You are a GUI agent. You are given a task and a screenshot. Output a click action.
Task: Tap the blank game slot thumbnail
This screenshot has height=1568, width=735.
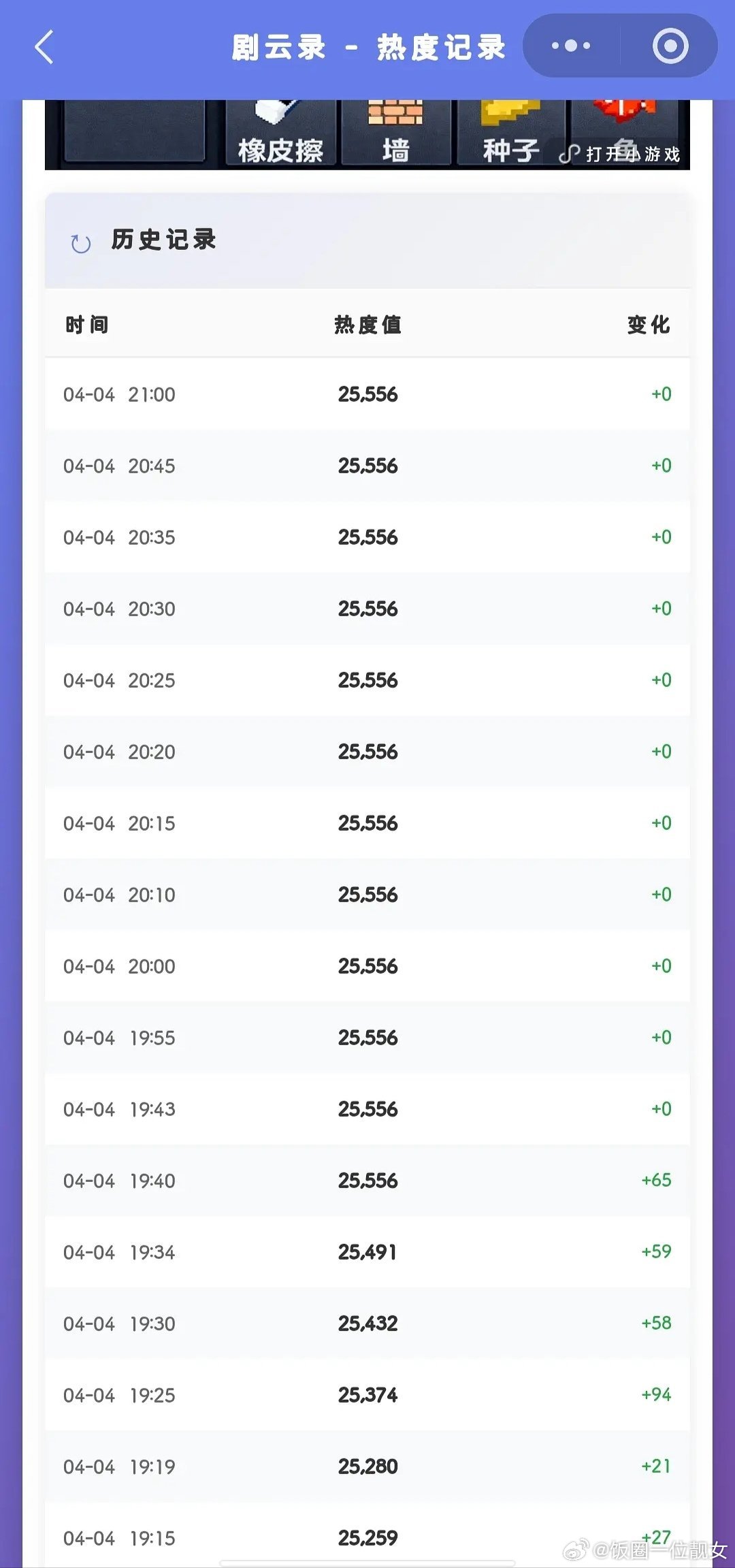point(134,131)
